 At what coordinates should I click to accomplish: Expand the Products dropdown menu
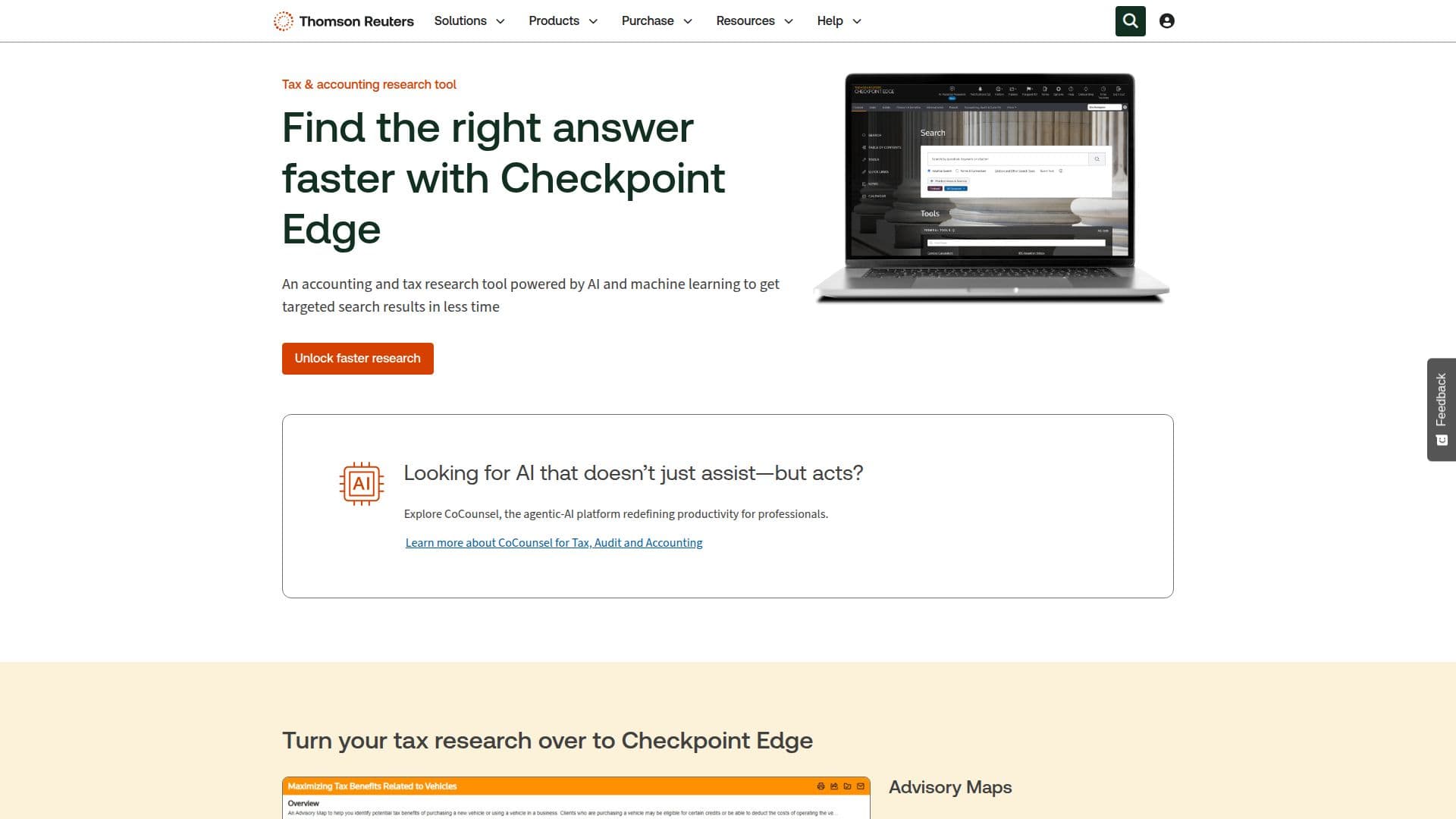click(x=563, y=21)
